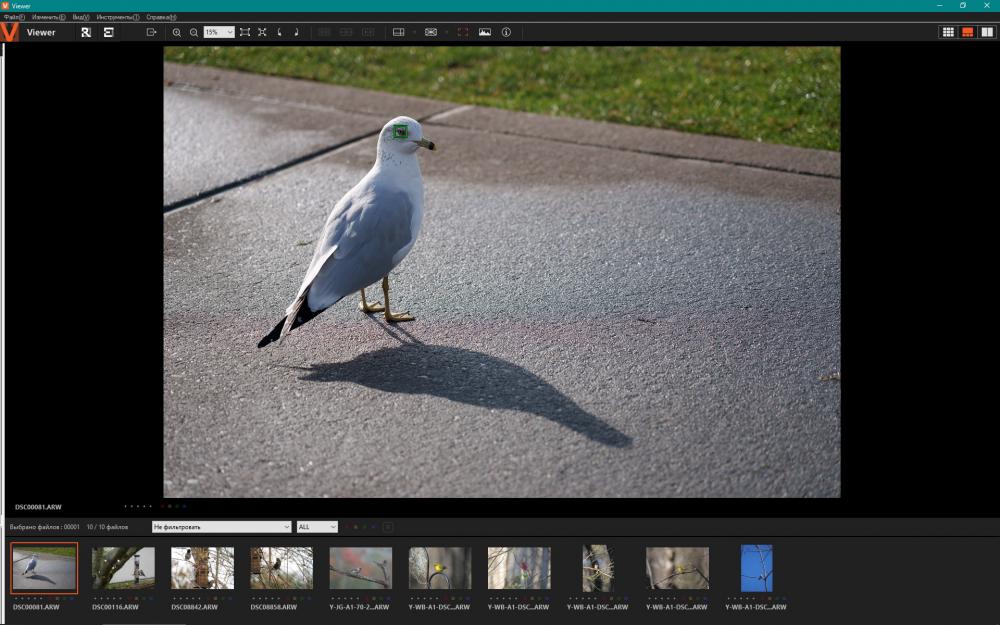Open the Файл menu
This screenshot has height=625, width=1000.
13,17
